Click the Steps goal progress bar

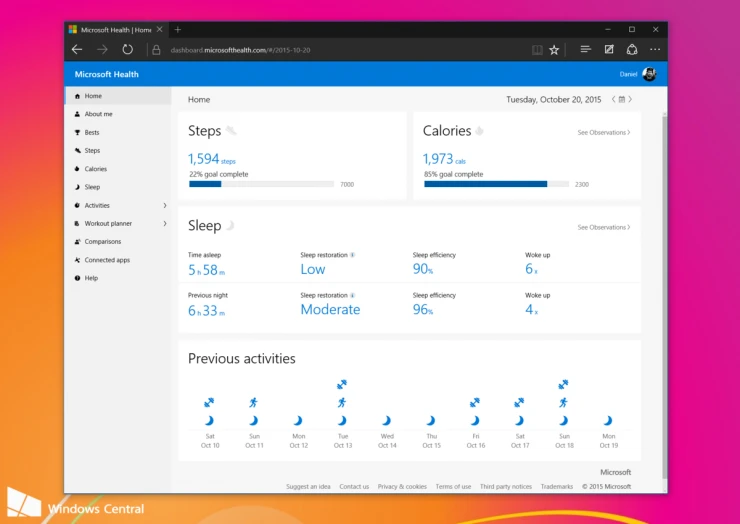click(x=261, y=184)
